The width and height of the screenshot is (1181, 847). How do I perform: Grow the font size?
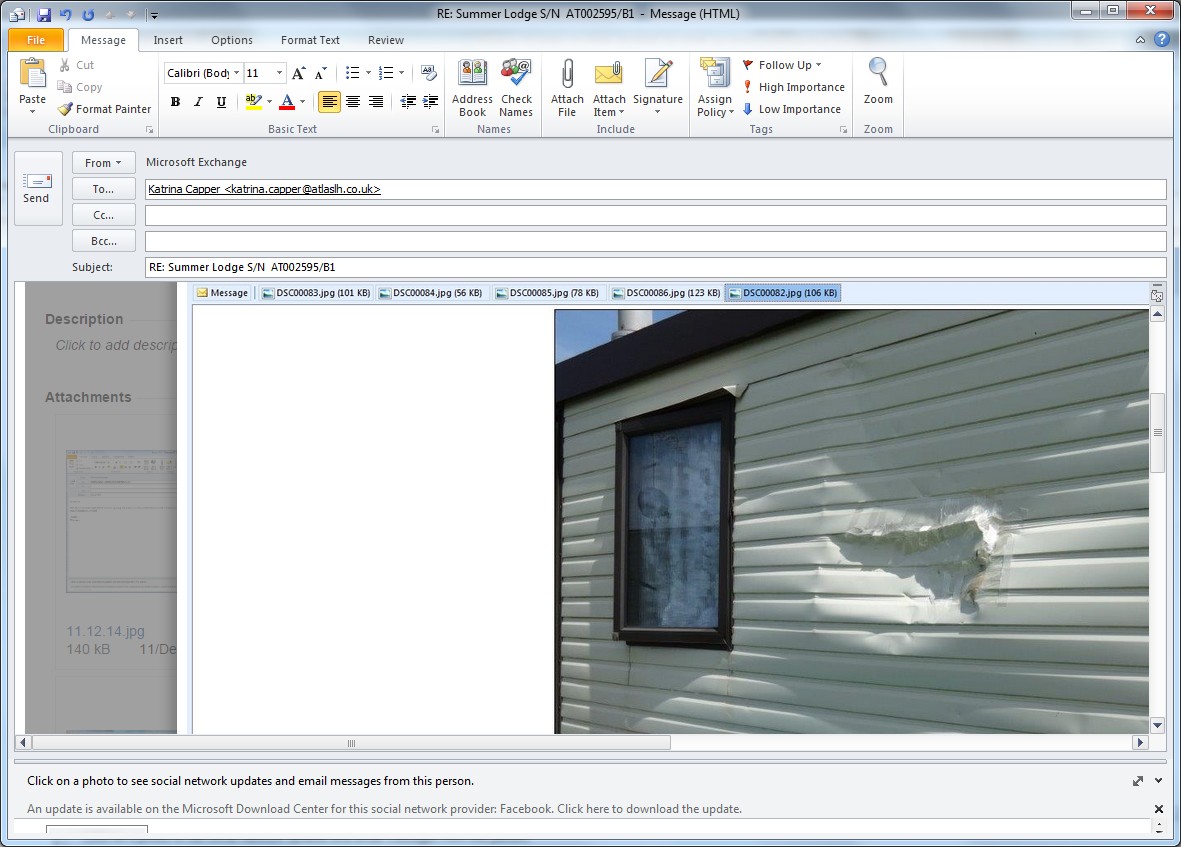tap(298, 73)
